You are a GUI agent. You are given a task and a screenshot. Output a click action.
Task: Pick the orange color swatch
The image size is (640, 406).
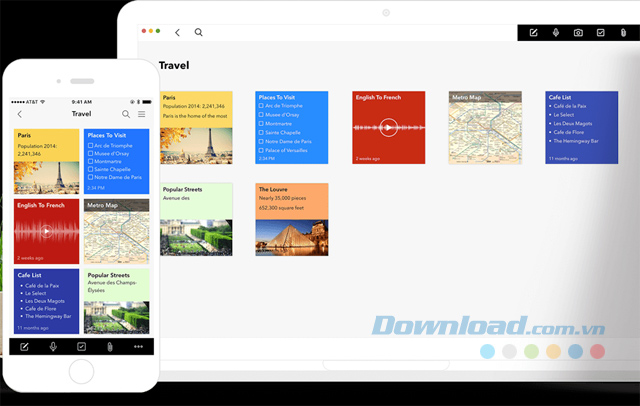[x=553, y=351]
